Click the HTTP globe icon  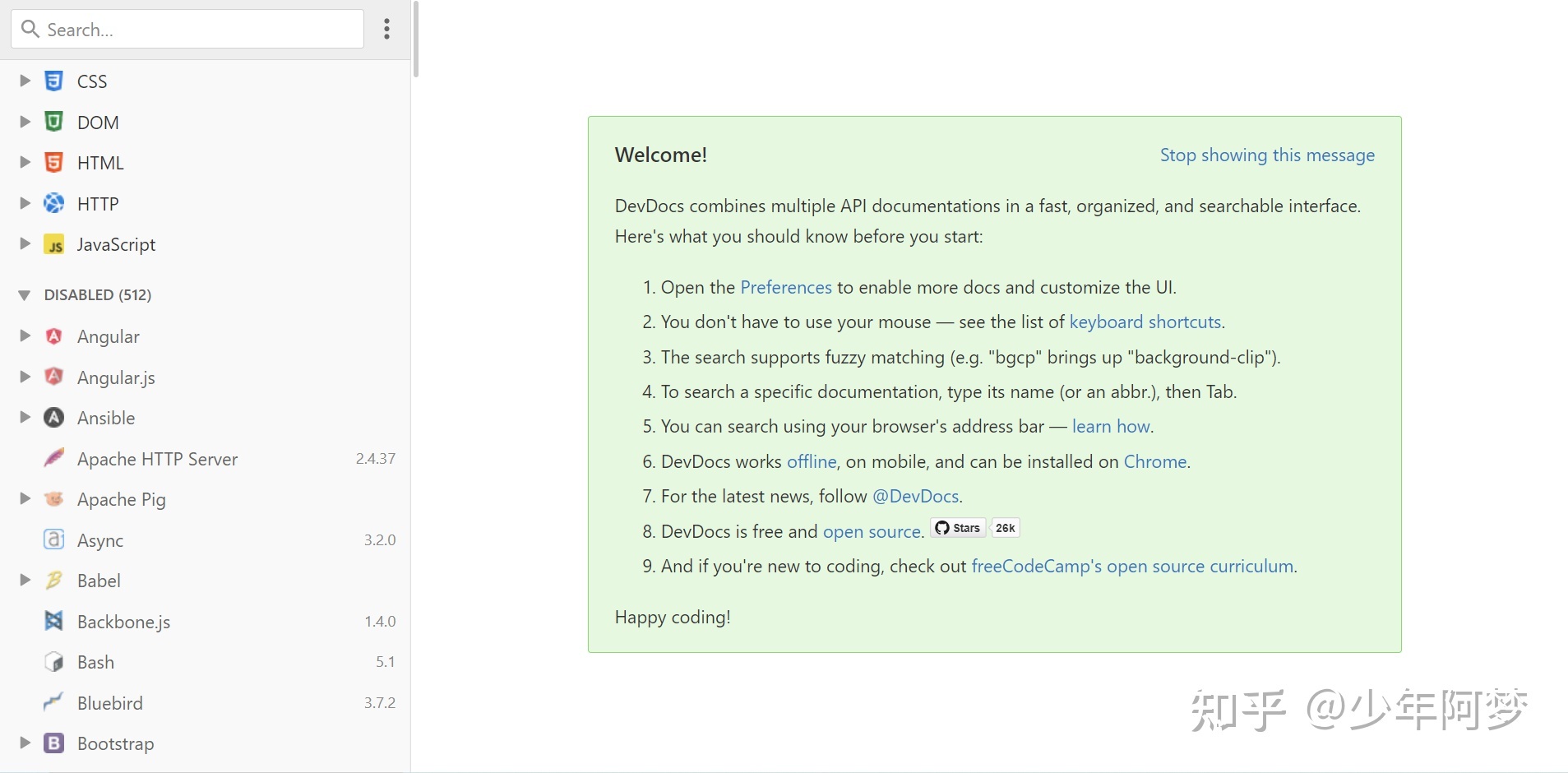pyautogui.click(x=53, y=204)
